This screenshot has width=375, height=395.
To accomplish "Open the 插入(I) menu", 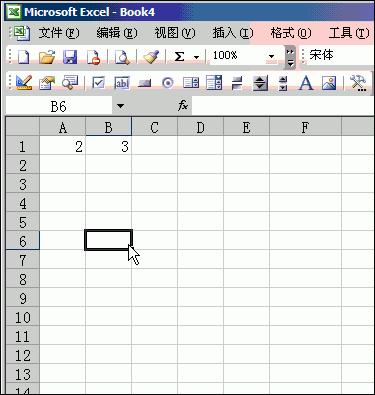I will point(233,33).
